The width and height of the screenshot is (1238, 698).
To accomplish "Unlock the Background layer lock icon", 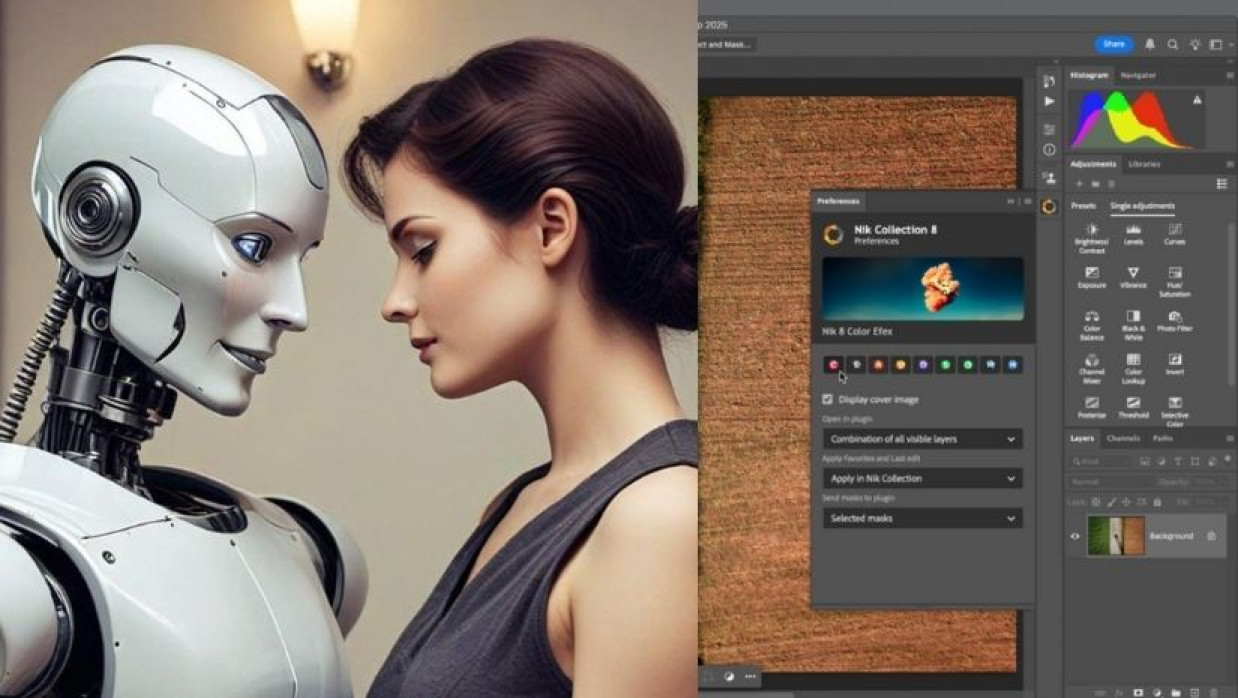I will 1211,536.
